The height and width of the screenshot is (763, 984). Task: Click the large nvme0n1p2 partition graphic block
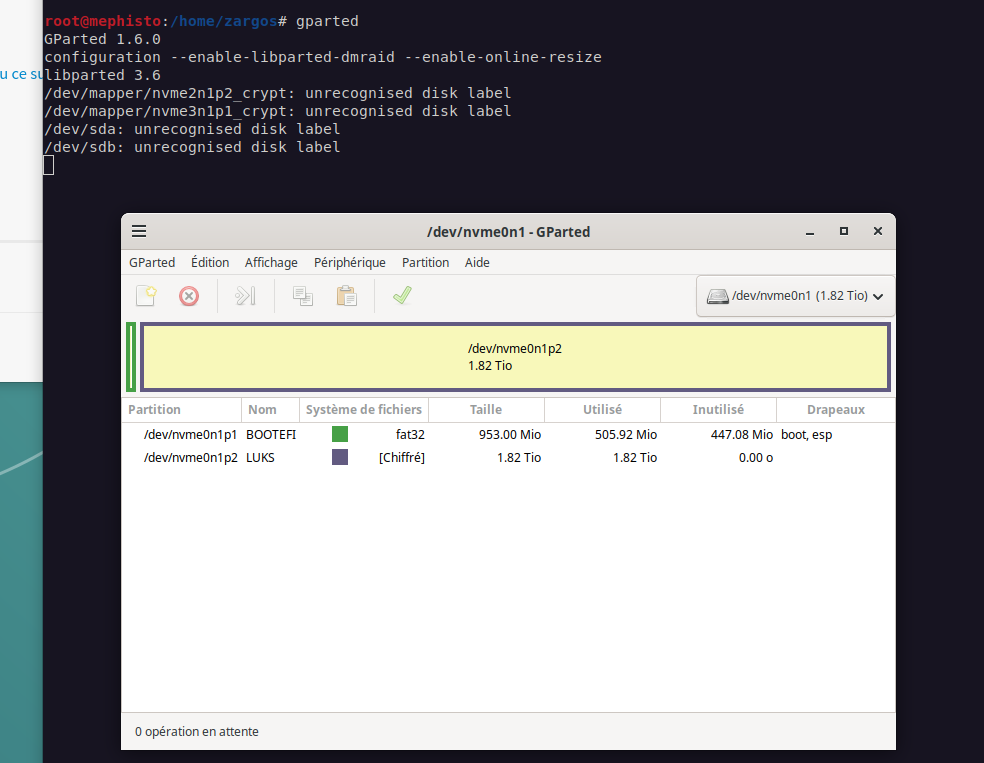pyautogui.click(x=514, y=357)
